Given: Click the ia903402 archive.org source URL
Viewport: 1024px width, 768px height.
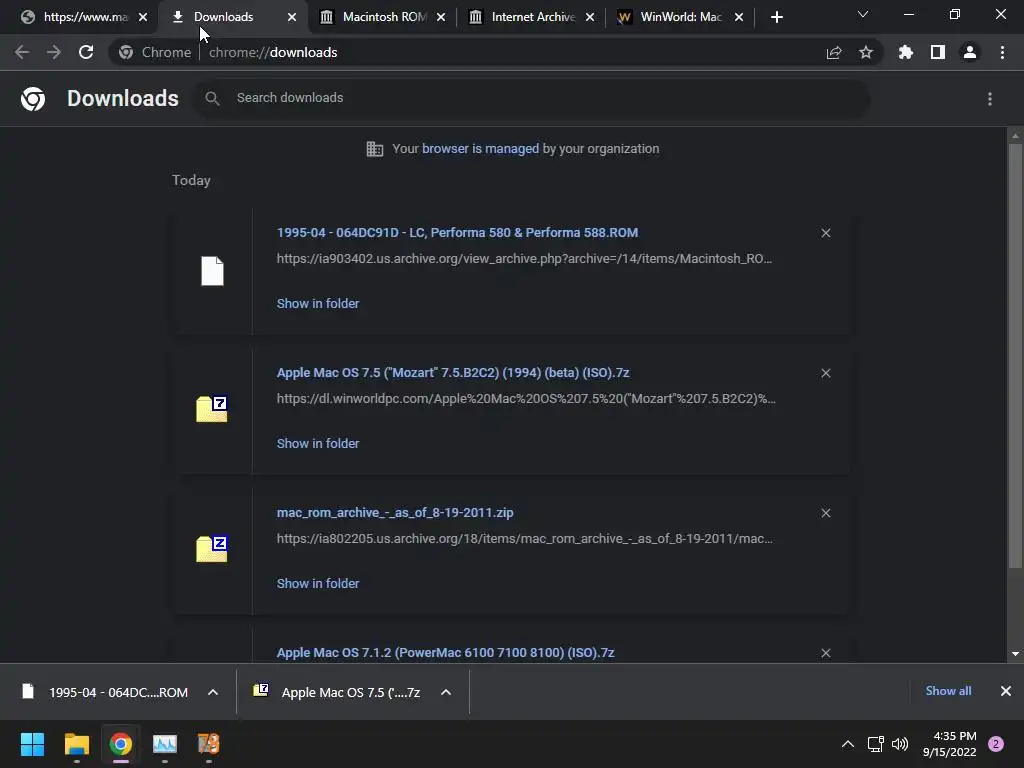Looking at the screenshot, I should [524, 259].
